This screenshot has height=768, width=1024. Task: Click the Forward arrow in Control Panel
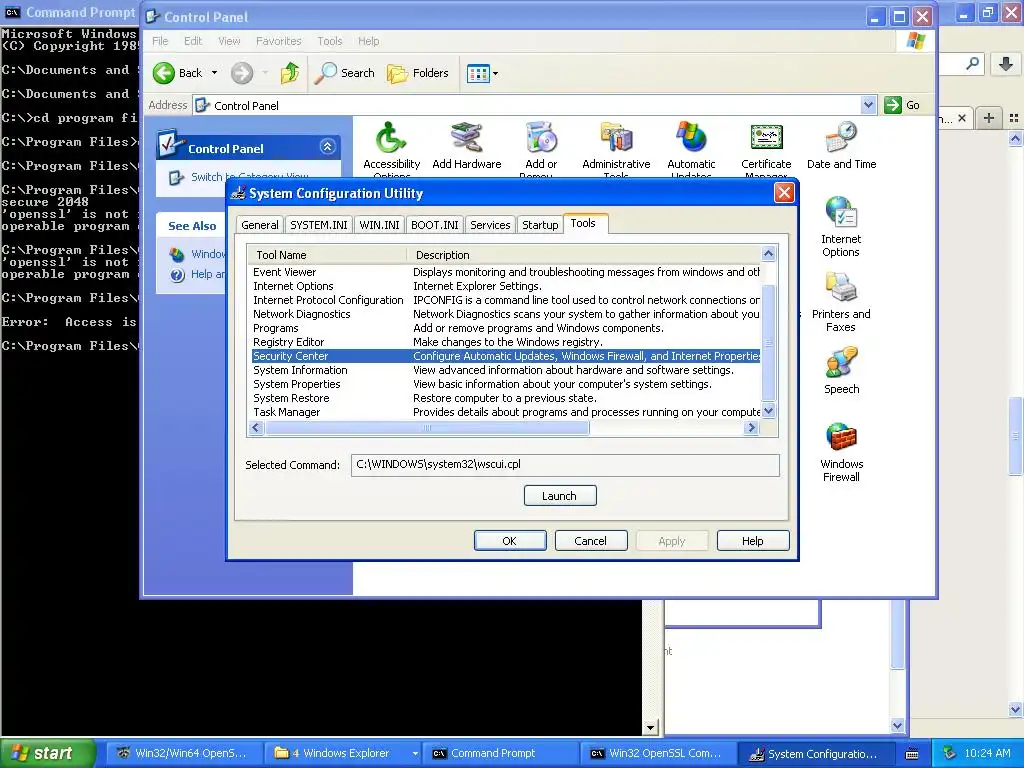coord(242,73)
